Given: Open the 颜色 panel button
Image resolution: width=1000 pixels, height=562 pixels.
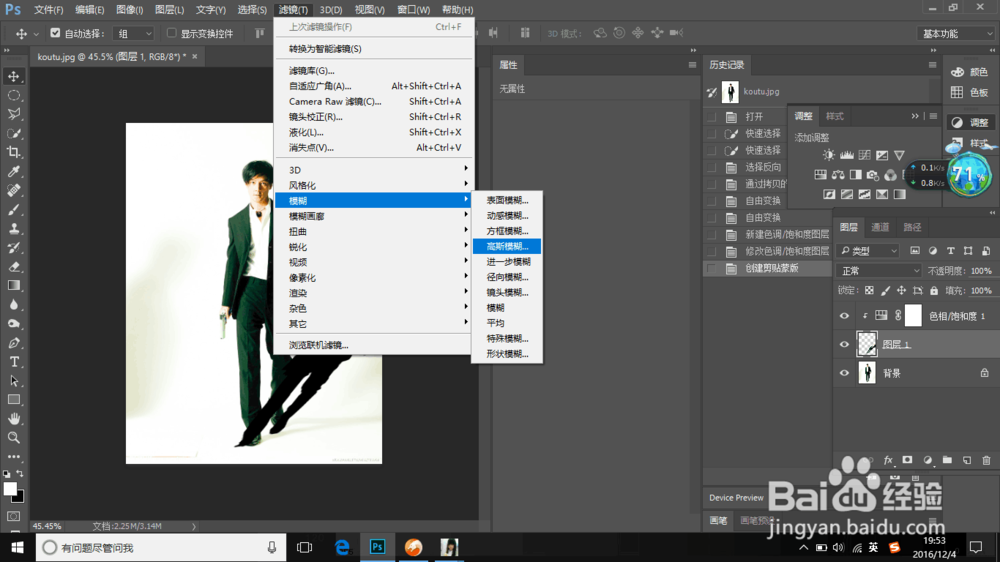Looking at the screenshot, I should [x=969, y=72].
